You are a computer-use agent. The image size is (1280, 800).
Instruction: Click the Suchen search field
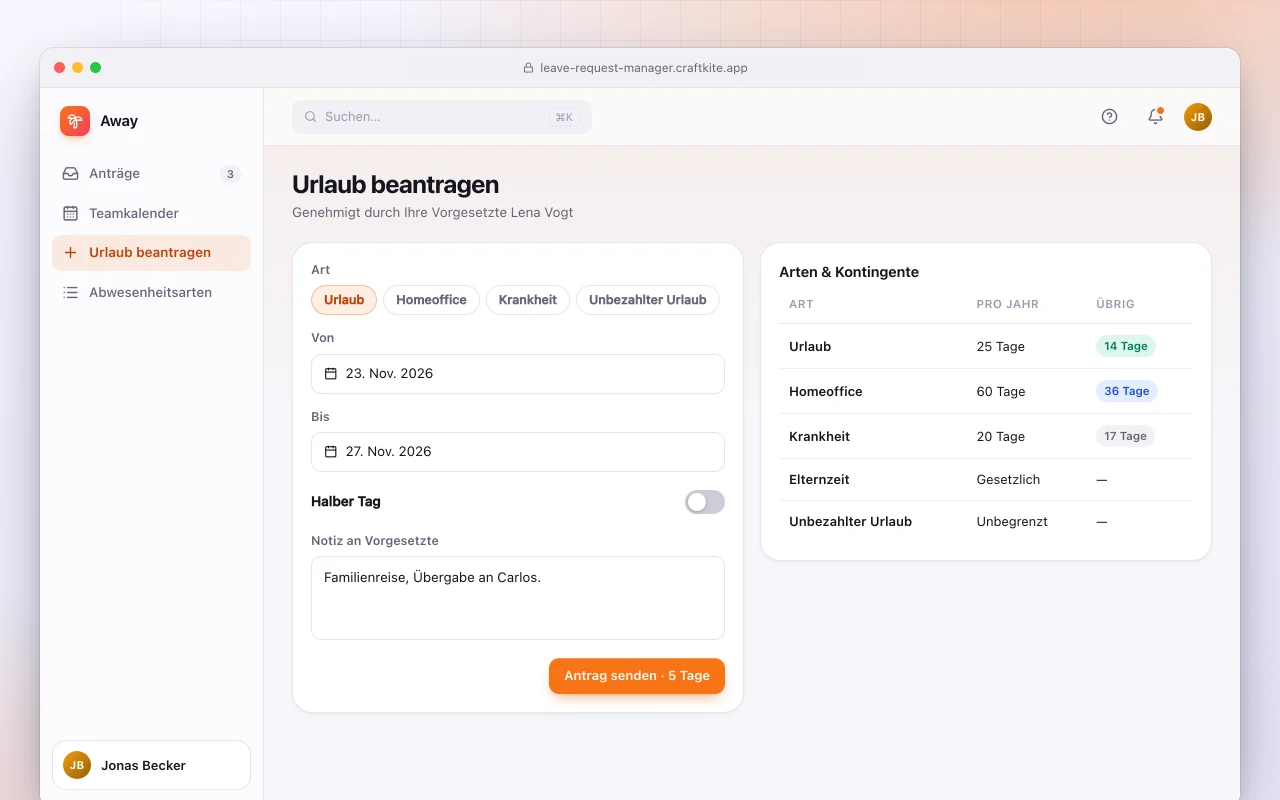click(442, 117)
